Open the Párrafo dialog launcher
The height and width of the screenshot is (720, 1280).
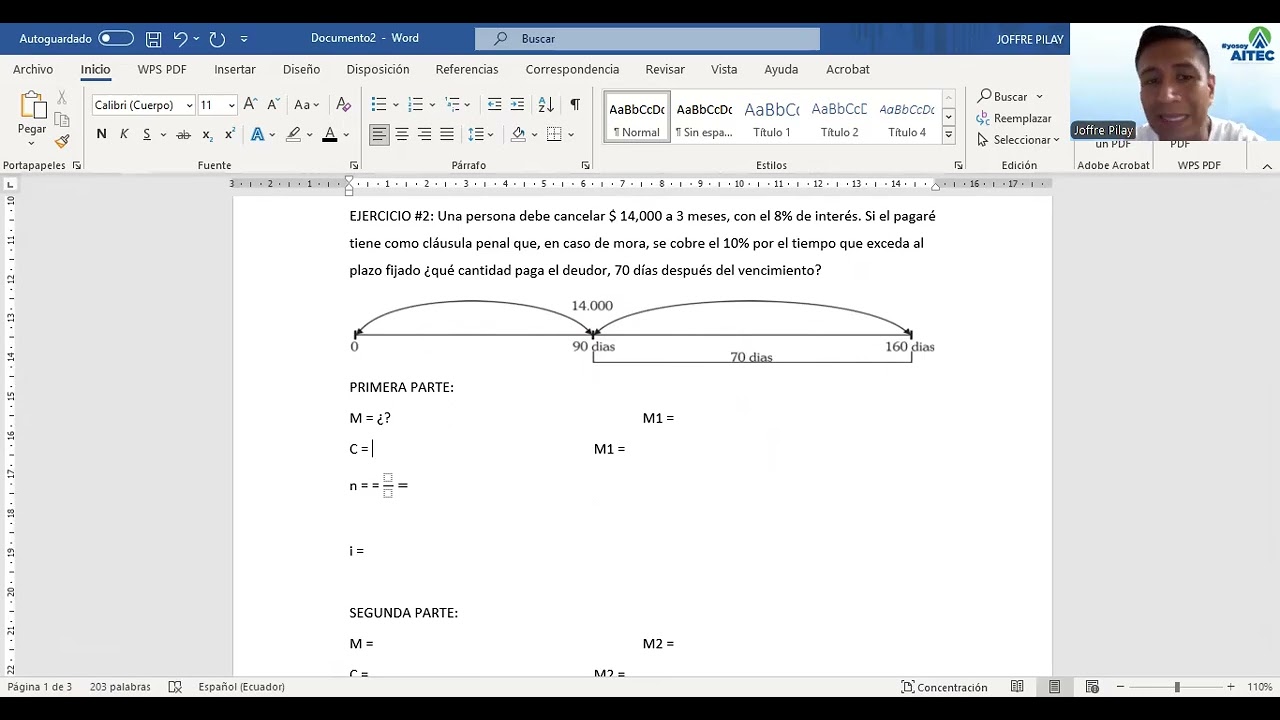click(x=586, y=166)
